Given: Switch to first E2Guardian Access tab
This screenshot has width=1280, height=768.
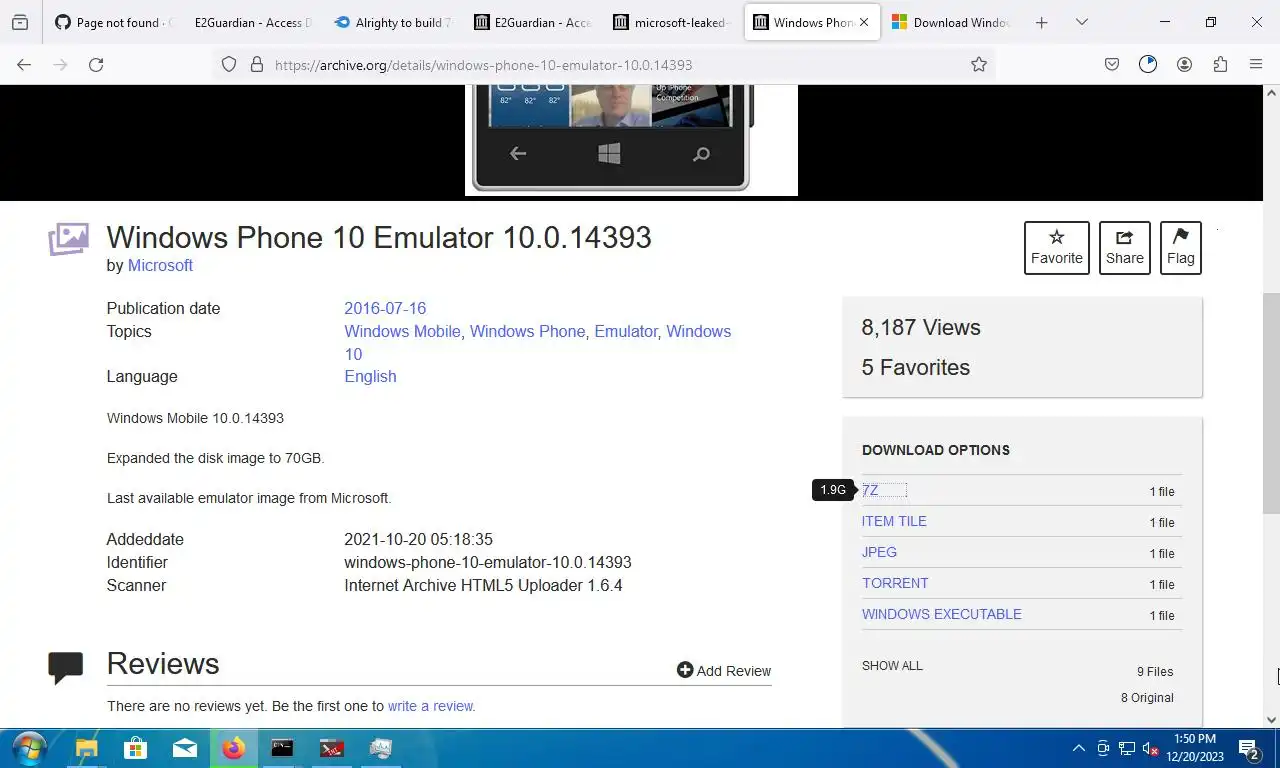Looking at the screenshot, I should click(253, 22).
